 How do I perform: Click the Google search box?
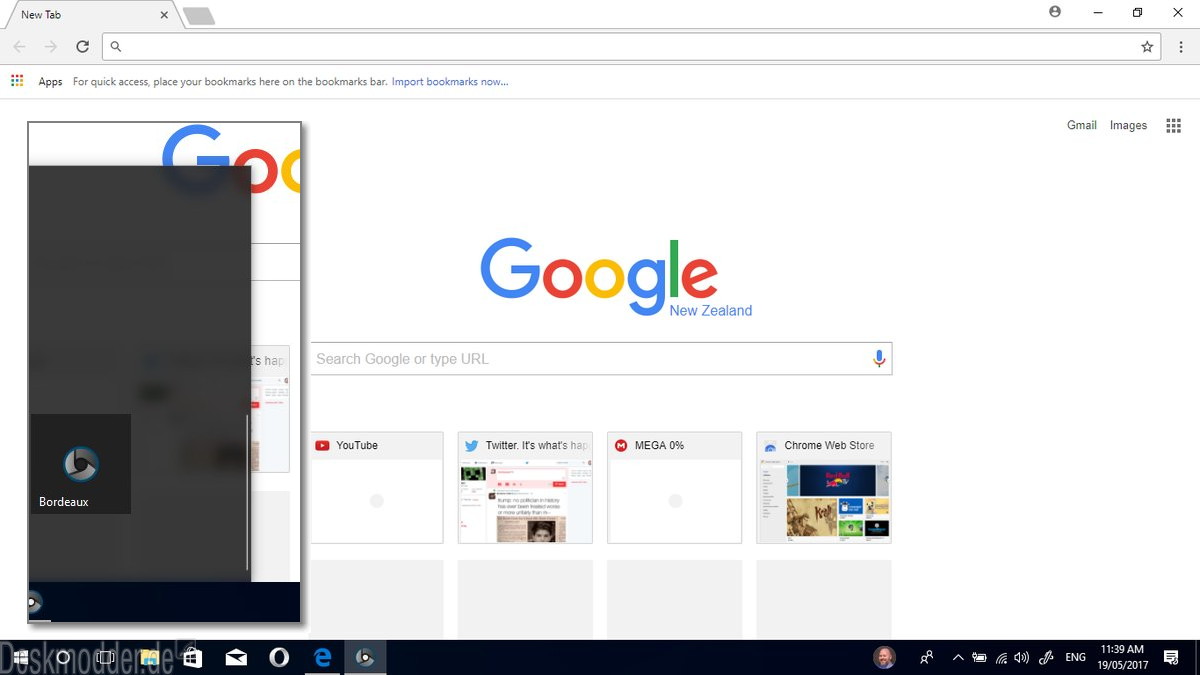click(x=600, y=358)
